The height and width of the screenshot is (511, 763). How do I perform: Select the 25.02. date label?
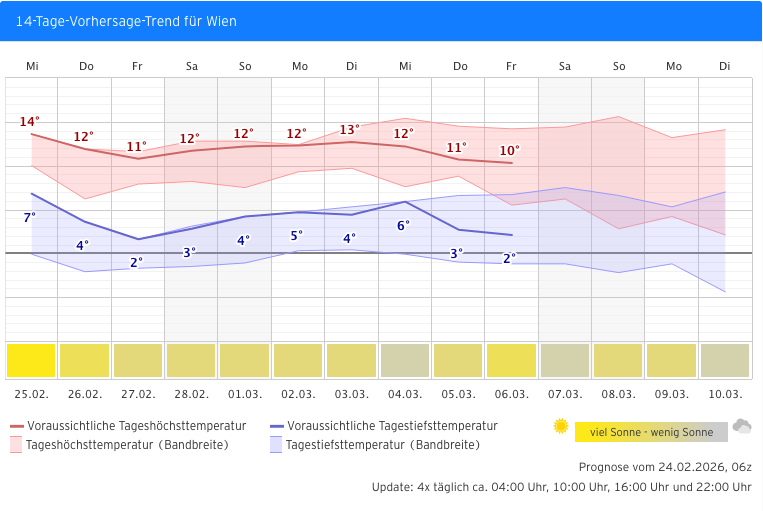[32, 394]
